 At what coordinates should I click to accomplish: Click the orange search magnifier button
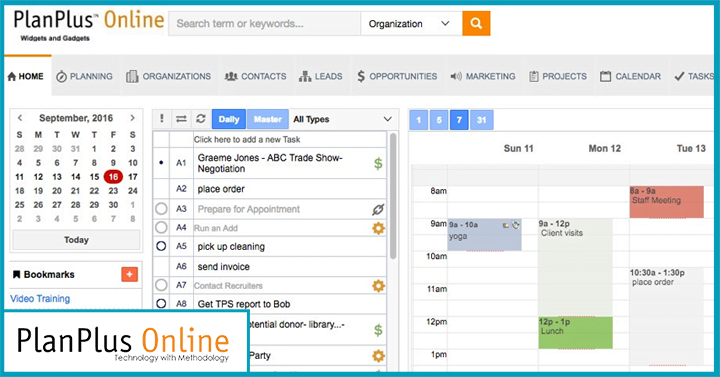476,23
